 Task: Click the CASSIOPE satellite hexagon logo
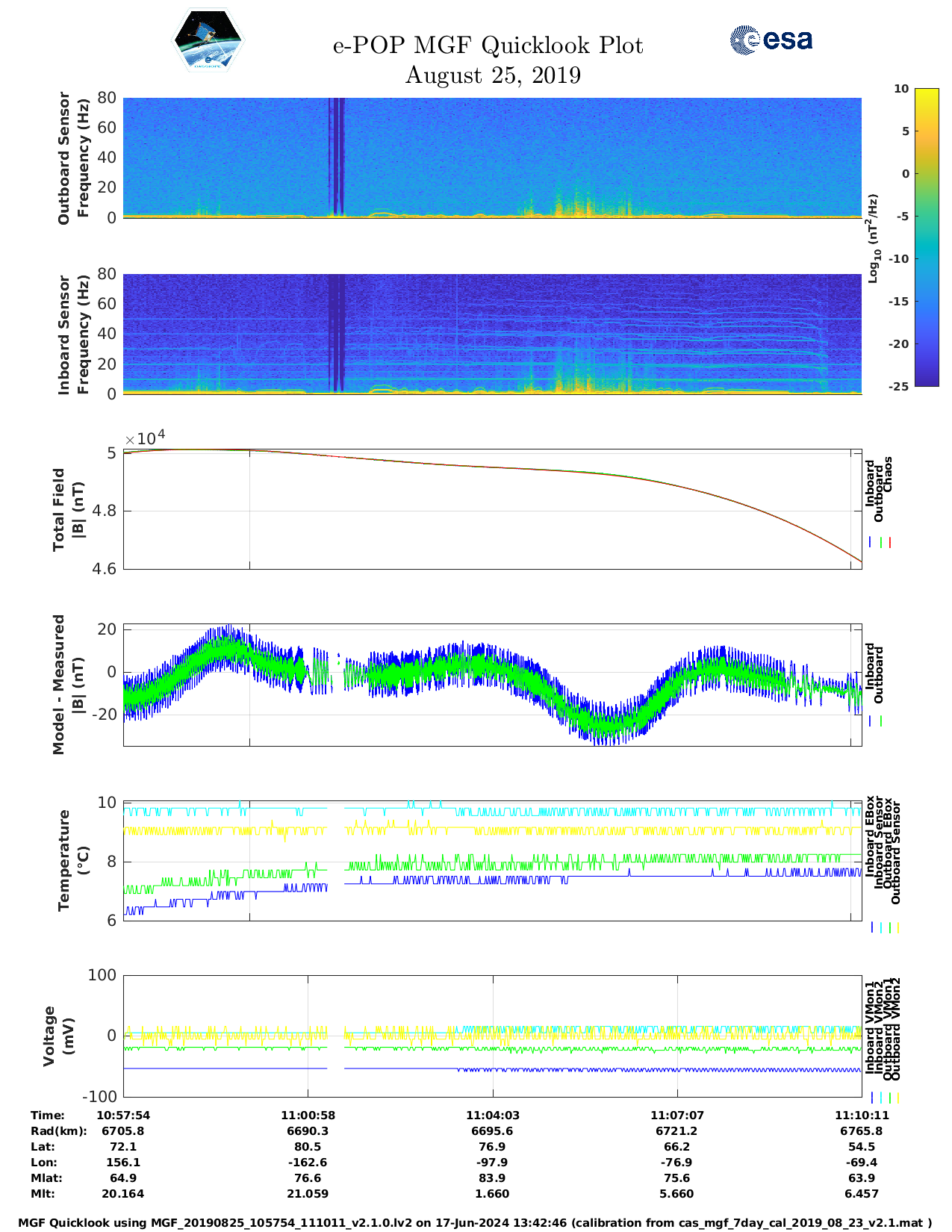tap(208, 41)
